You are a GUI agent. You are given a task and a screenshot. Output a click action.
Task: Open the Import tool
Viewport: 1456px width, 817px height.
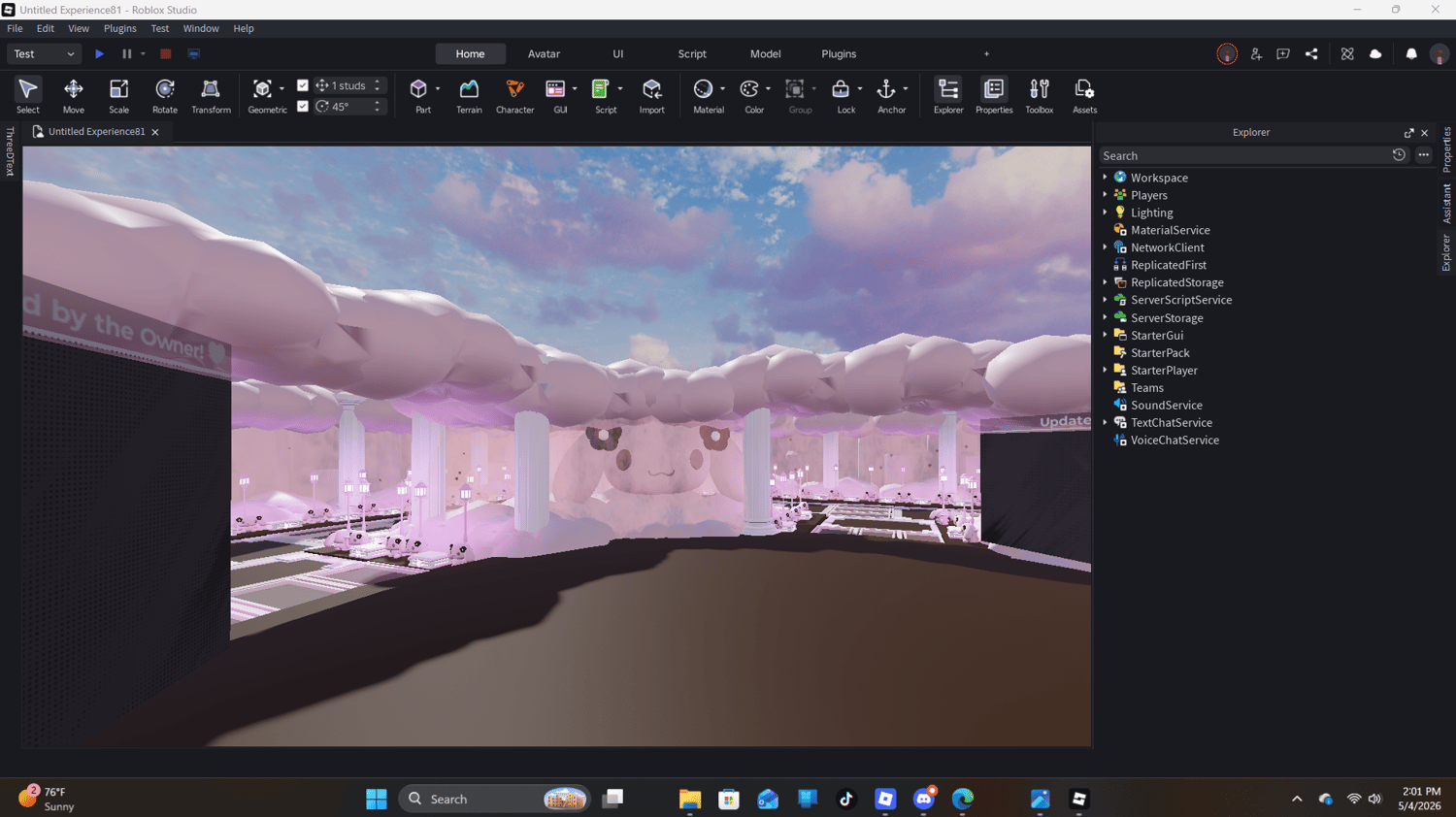point(651,95)
